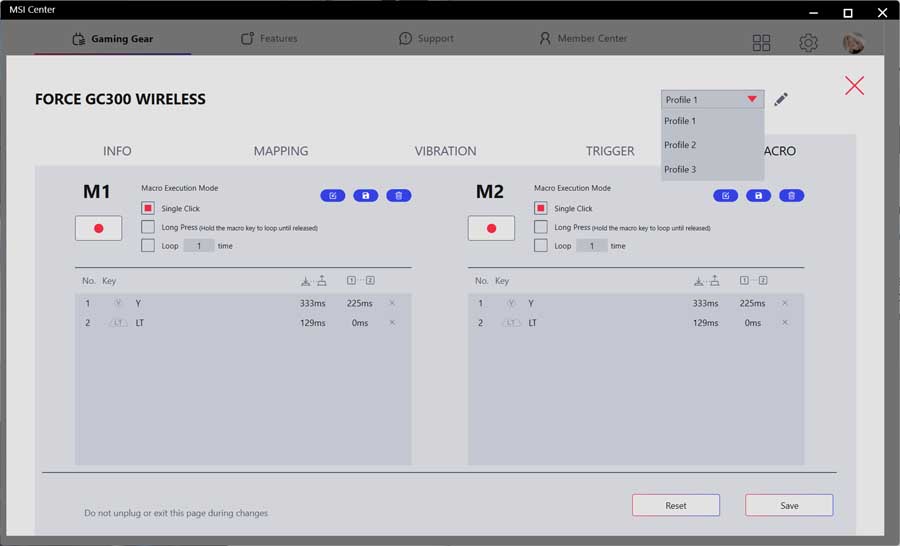Minimize the MSI Center window
Viewport: 900px width, 546px height.
pos(813,13)
